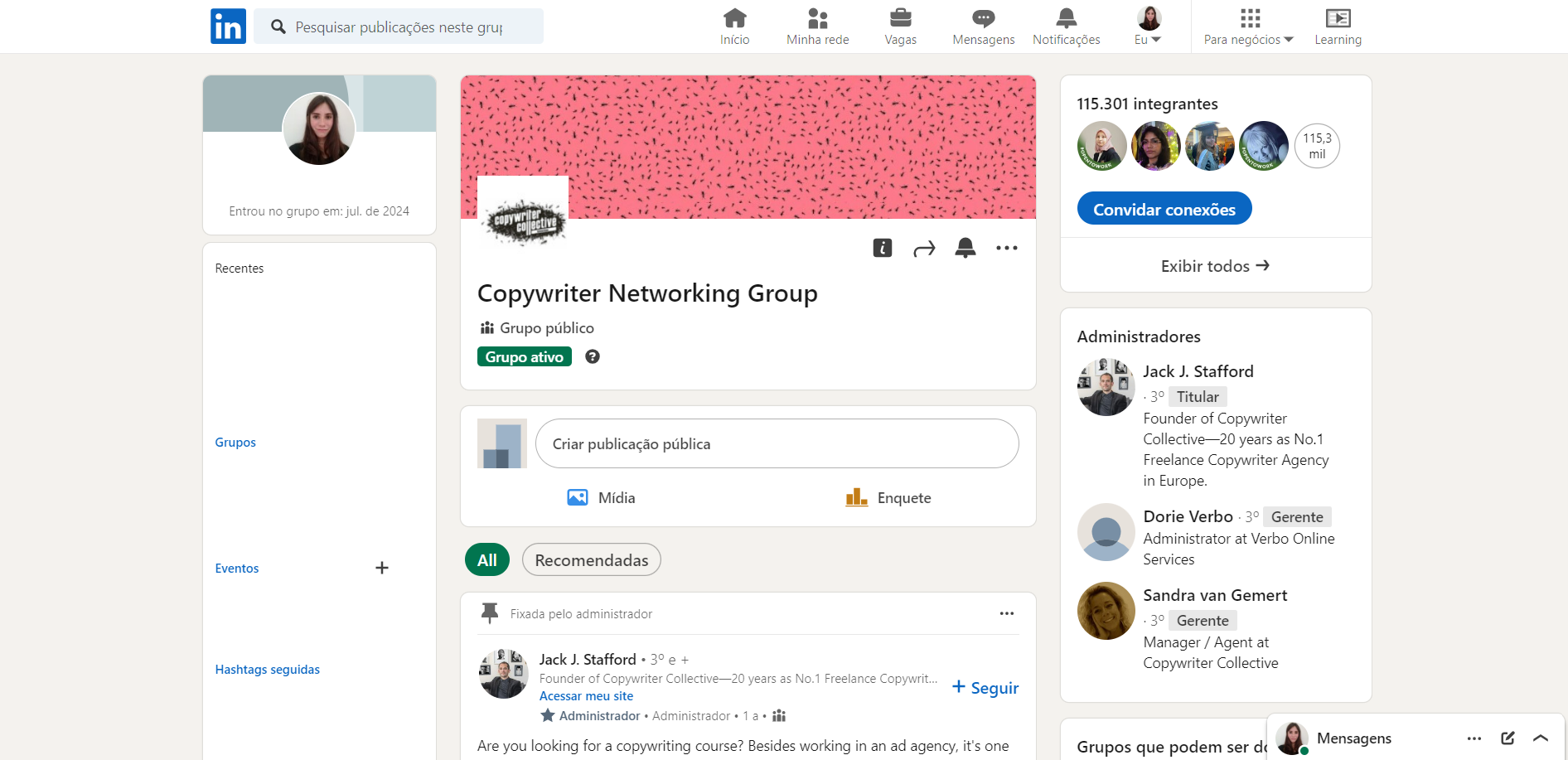Expand Para negócios apps menu
Viewport: 1568px width, 760px height.
(x=1249, y=27)
